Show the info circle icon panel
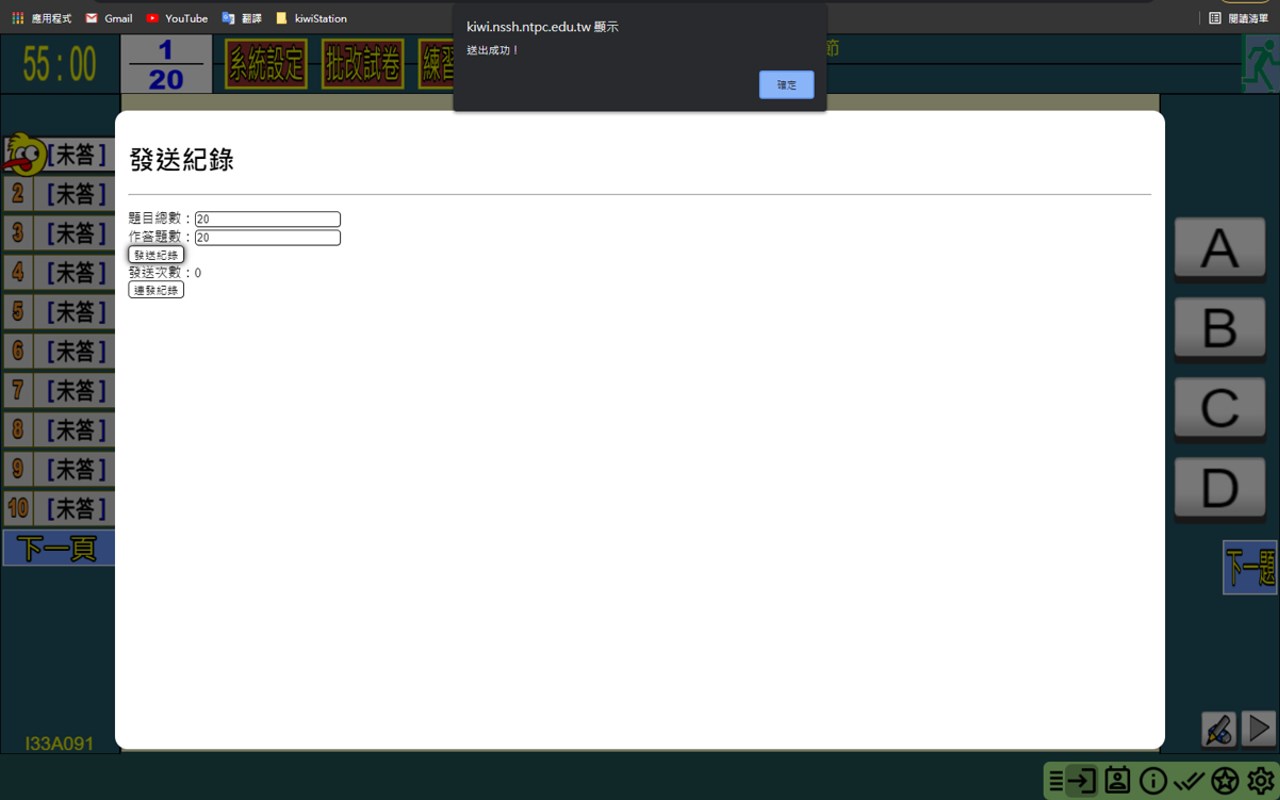The width and height of the screenshot is (1280, 800). point(1153,781)
